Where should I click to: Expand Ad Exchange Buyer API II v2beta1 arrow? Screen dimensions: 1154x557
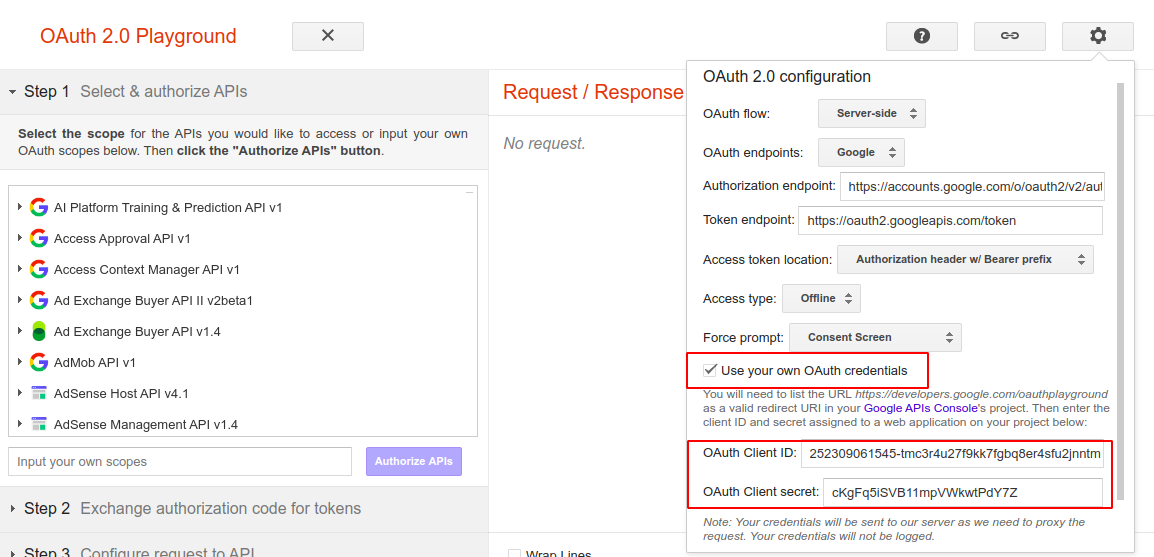(x=20, y=300)
